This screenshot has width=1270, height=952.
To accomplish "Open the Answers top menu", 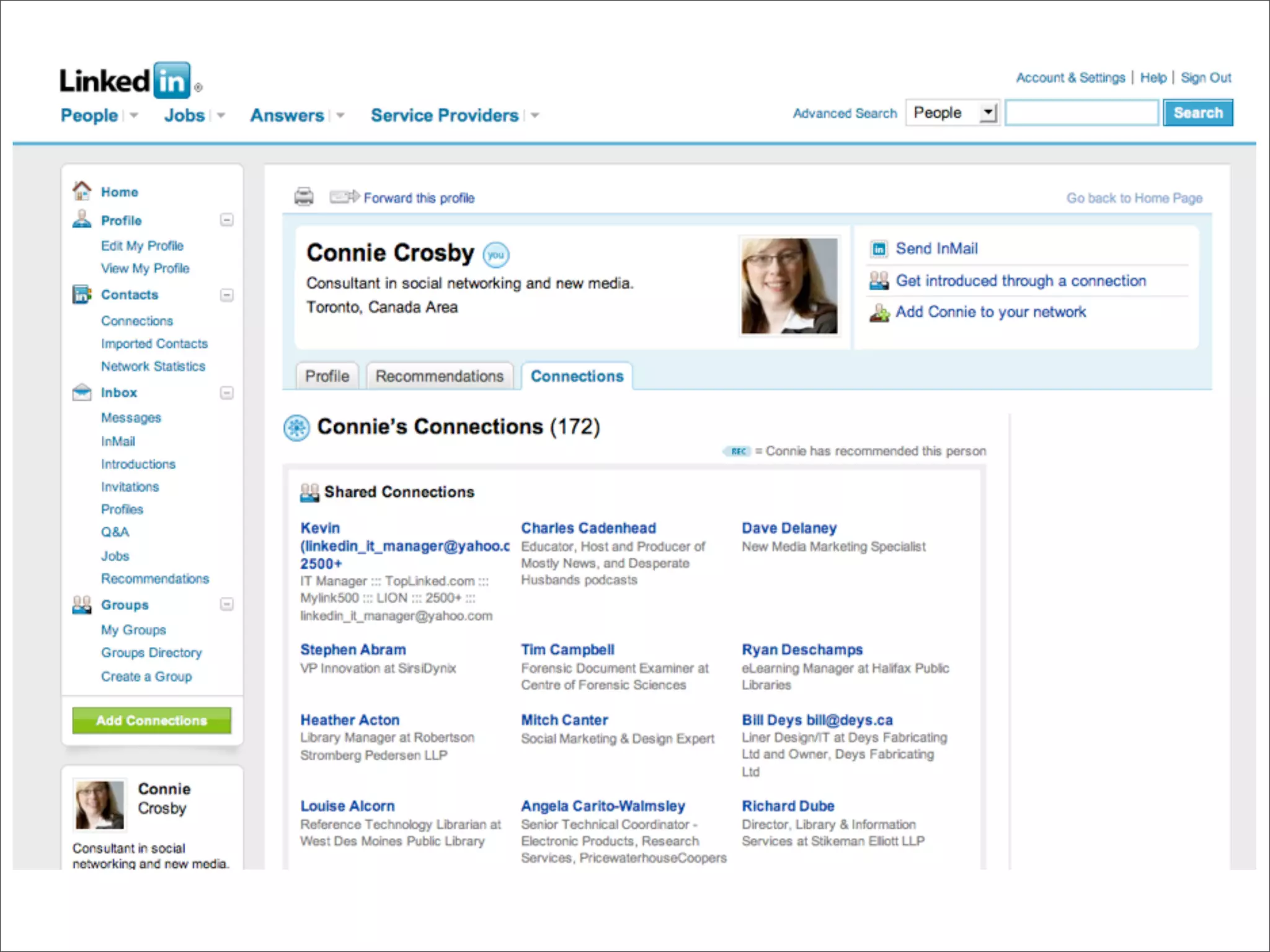I will point(287,115).
